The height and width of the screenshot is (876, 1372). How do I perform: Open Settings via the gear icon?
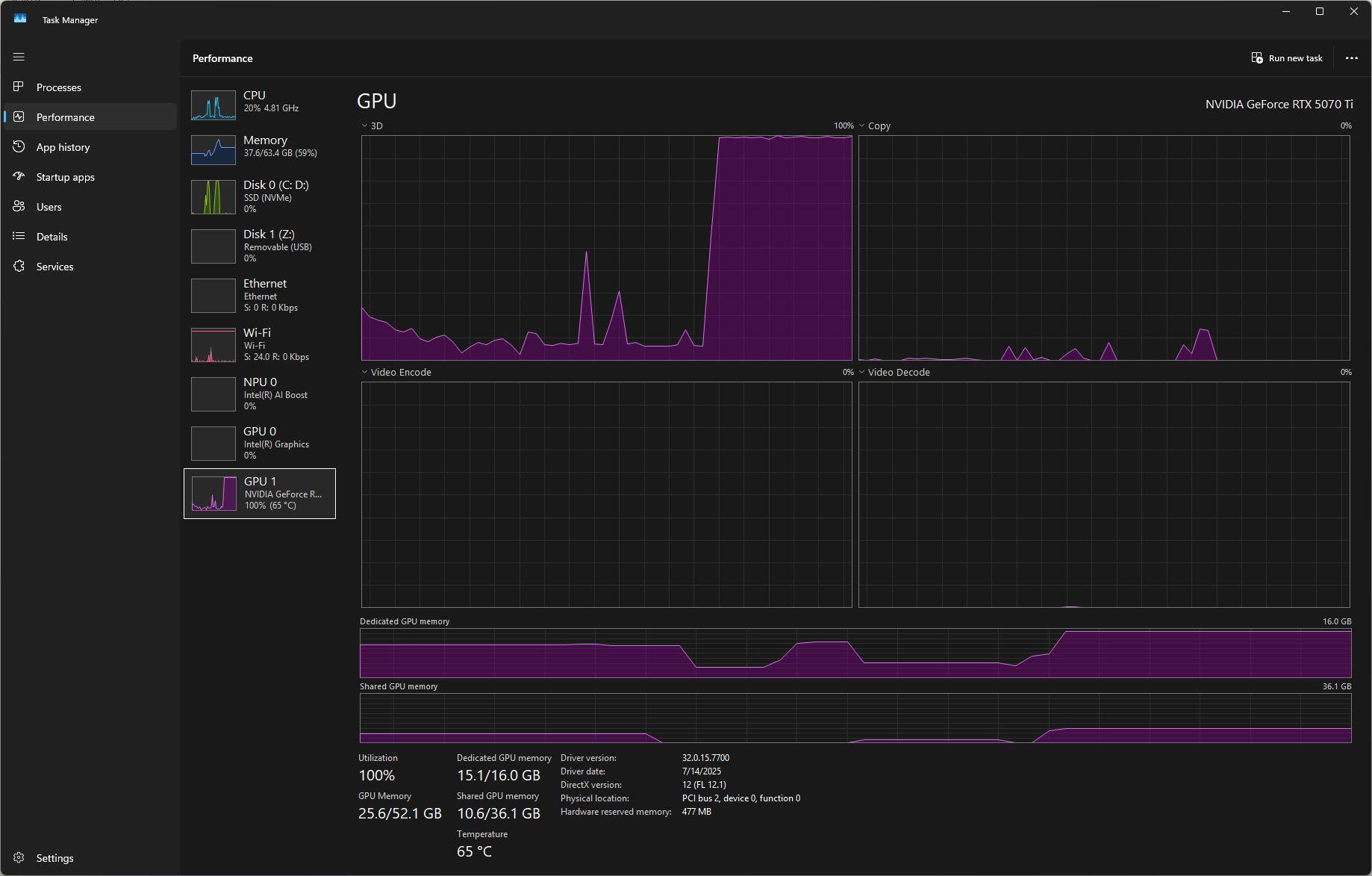point(19,858)
